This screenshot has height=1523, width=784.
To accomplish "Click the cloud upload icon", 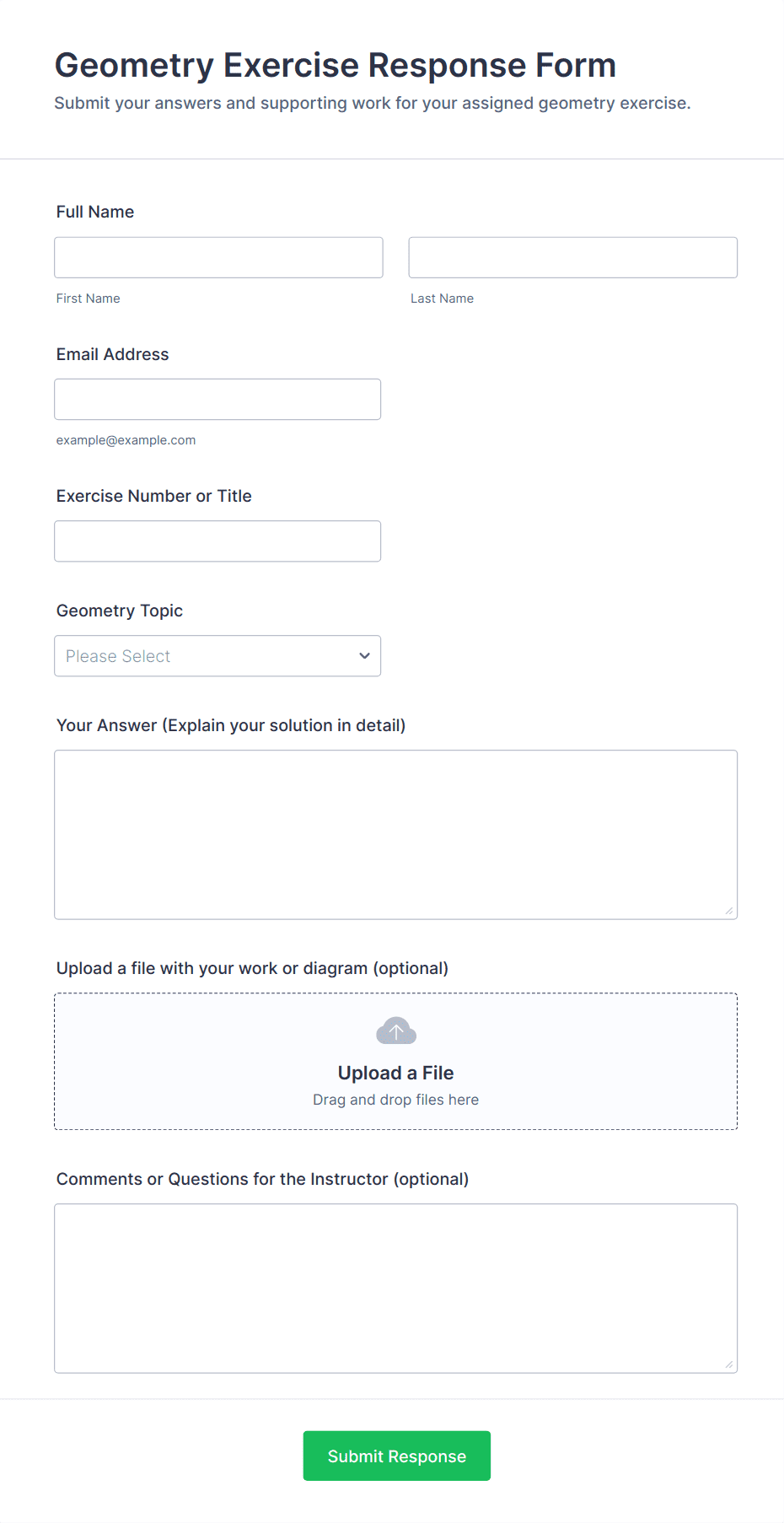I will [395, 1031].
